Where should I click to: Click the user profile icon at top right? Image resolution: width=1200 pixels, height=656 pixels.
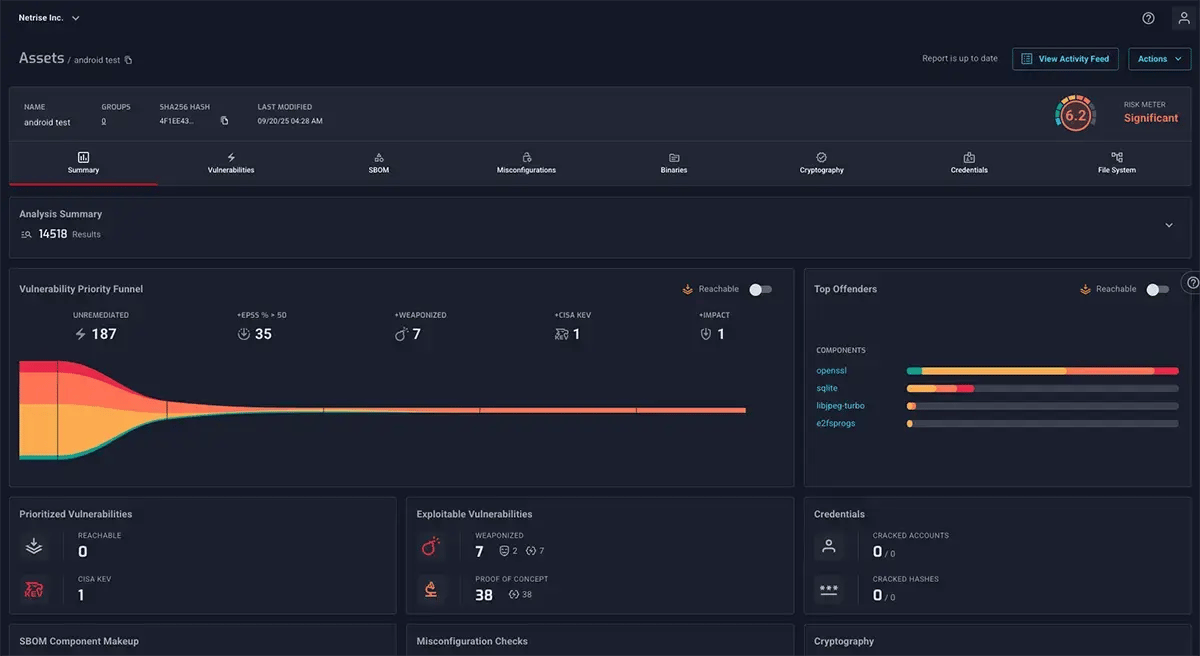(1183, 17)
